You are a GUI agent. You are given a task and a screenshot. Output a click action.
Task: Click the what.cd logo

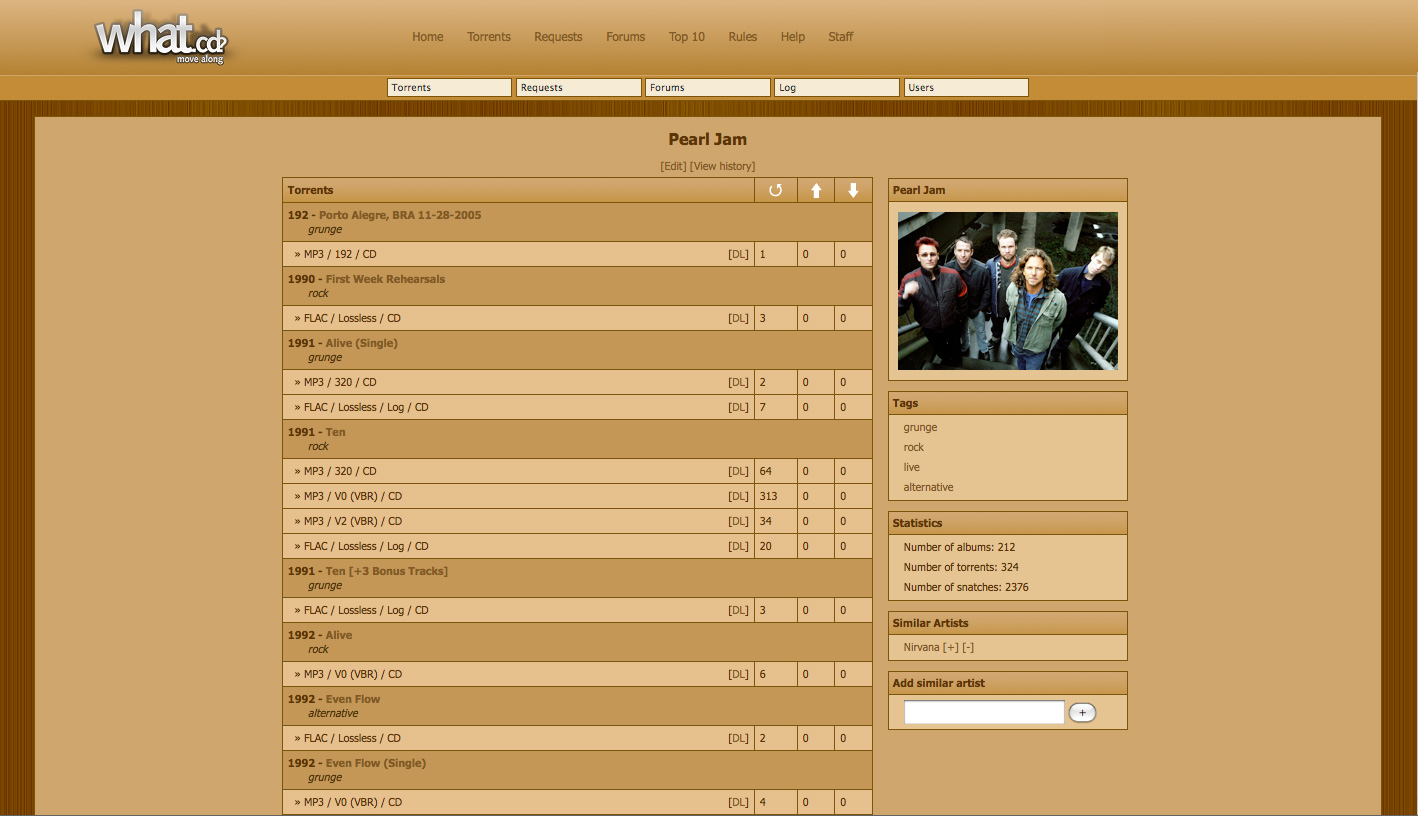point(160,40)
